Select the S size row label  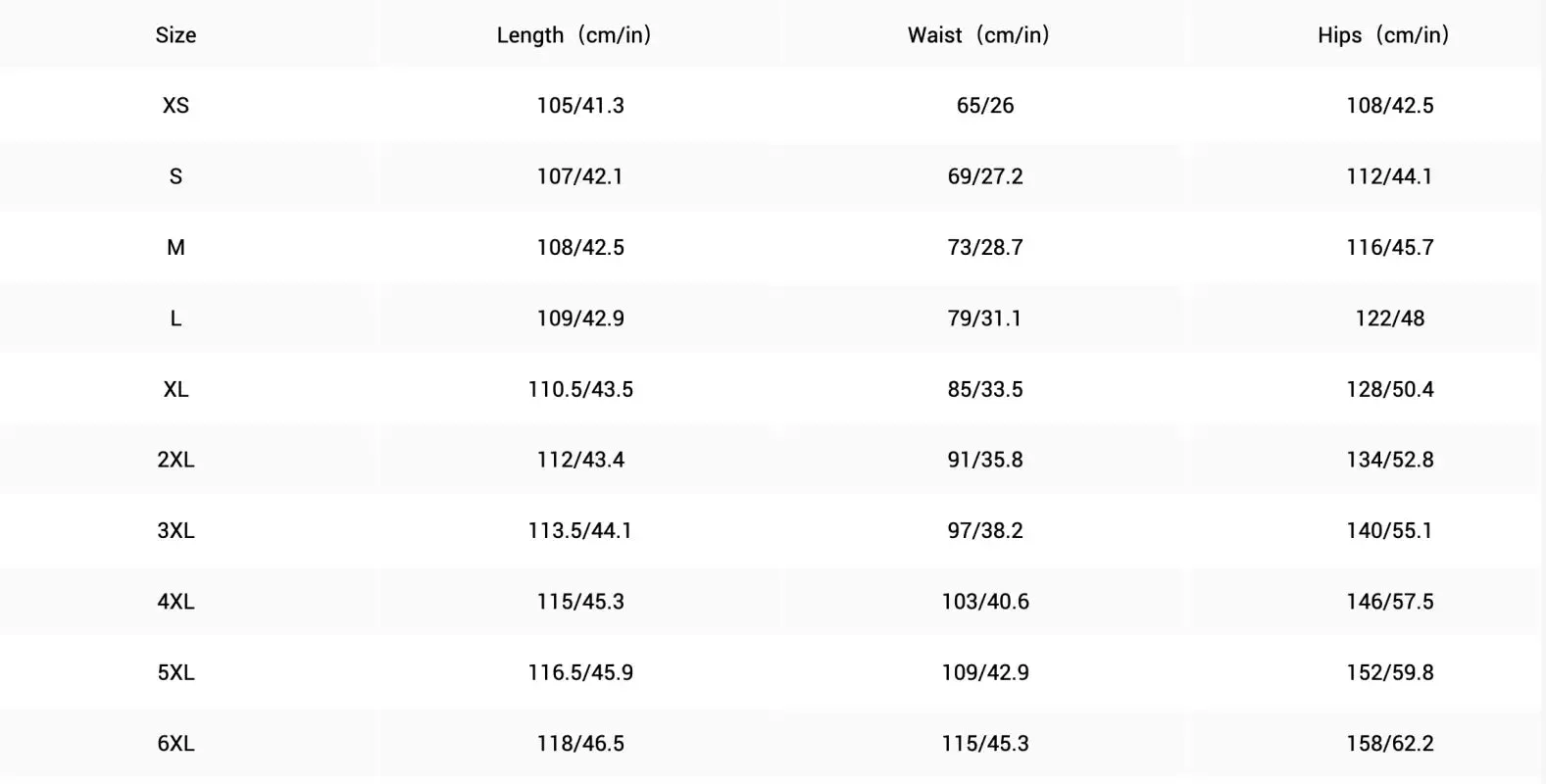click(175, 176)
